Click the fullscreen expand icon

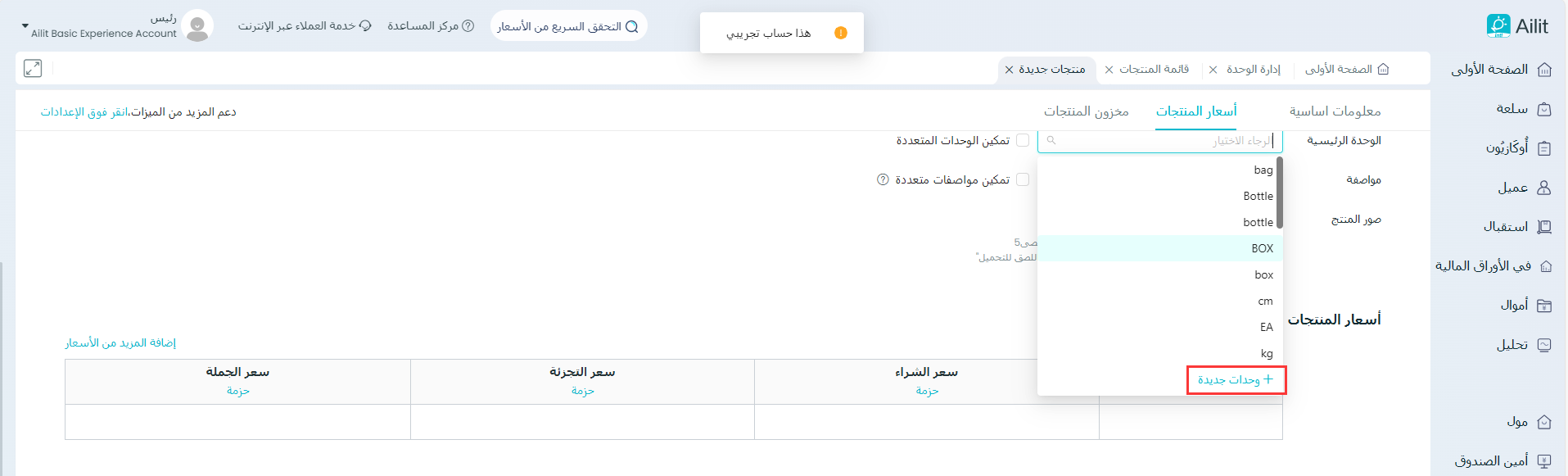click(33, 69)
